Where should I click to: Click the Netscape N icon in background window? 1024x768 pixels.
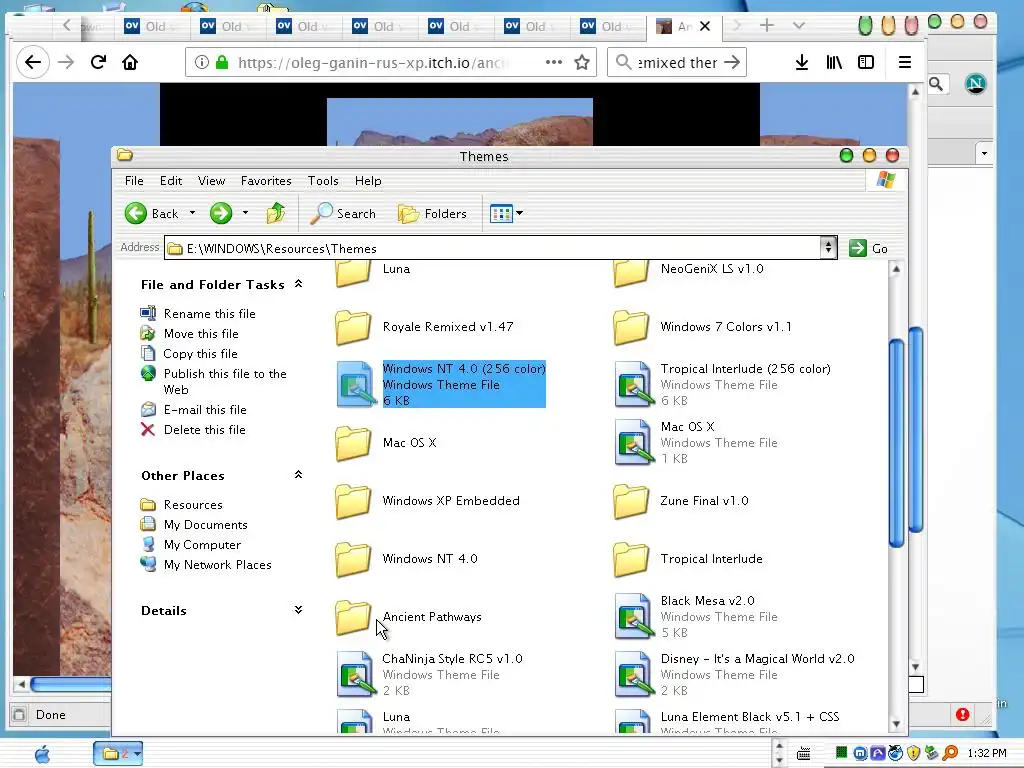point(975,84)
